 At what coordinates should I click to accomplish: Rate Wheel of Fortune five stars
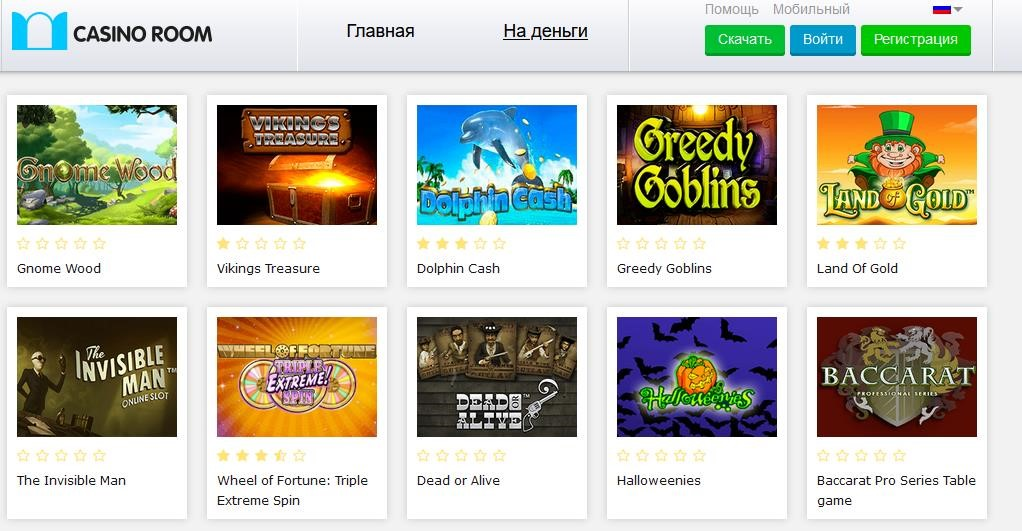(299, 455)
